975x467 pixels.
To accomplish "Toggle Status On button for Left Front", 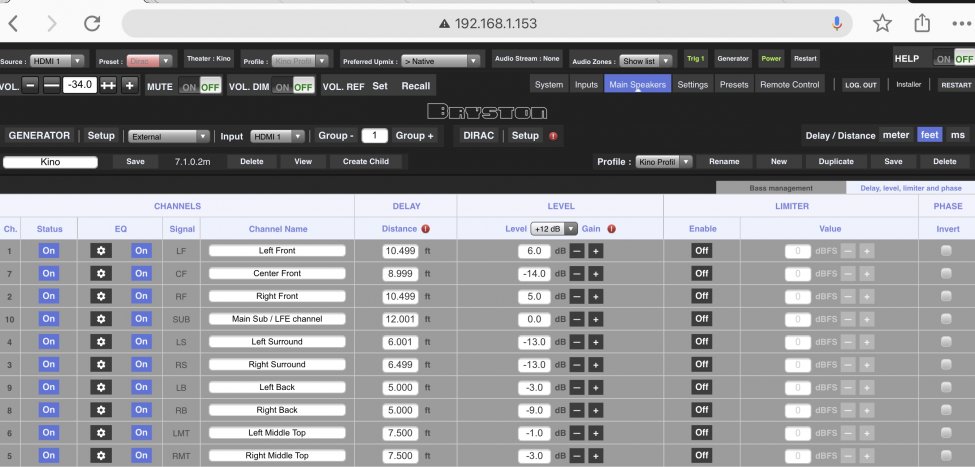I will 49,251.
